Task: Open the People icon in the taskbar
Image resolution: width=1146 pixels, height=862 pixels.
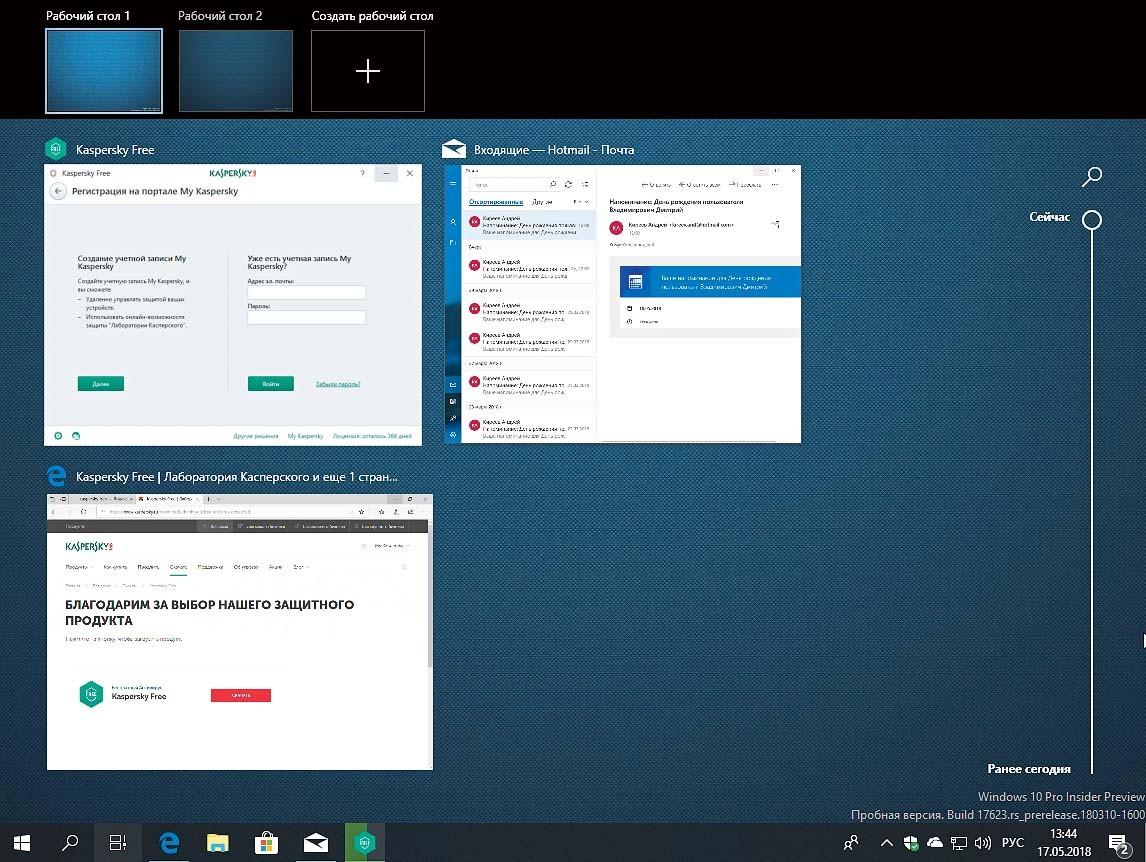Action: pos(851,843)
